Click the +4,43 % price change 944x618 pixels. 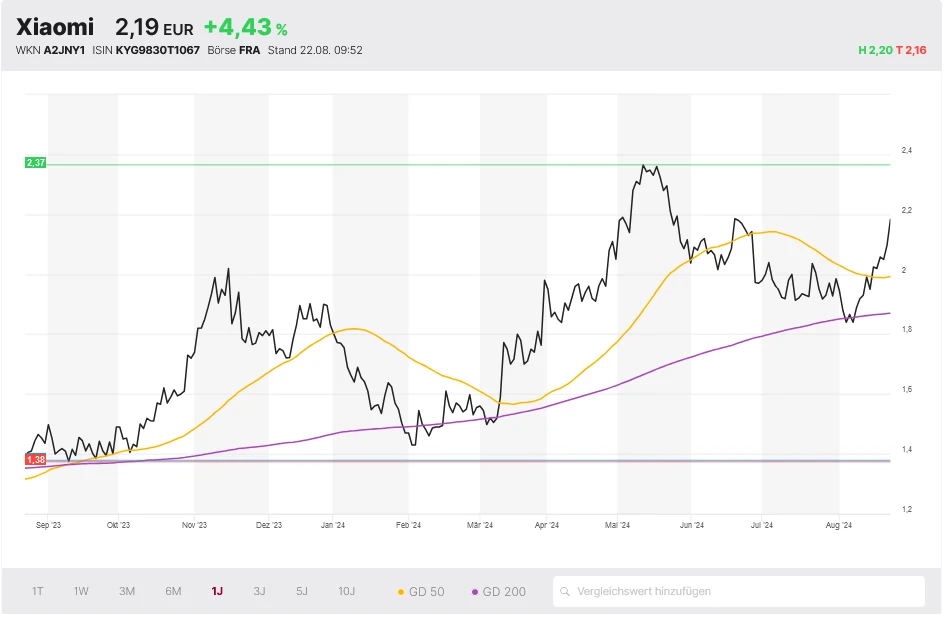point(245,28)
